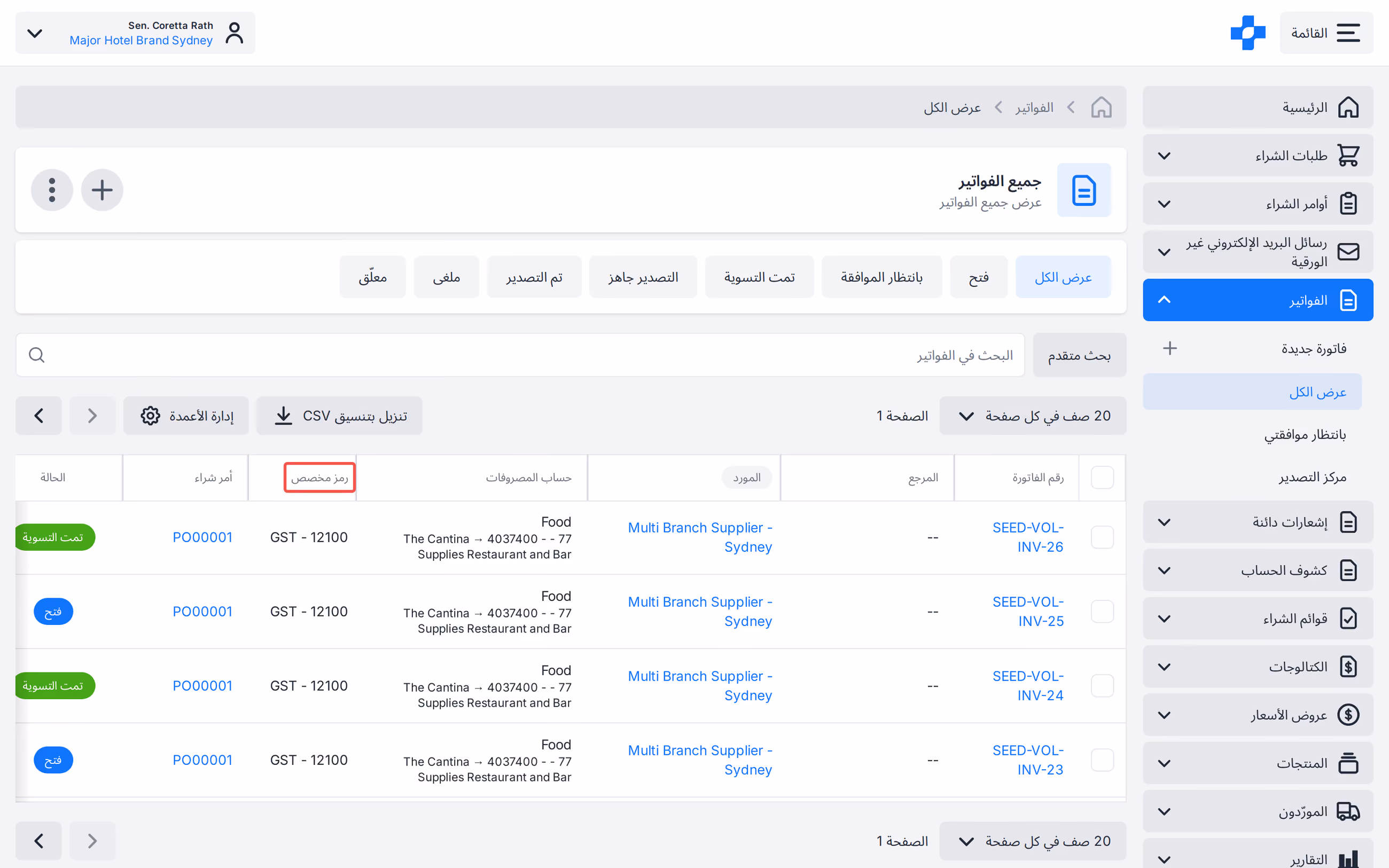
Task: Collapse the الفواتير sidebar section
Action: click(1258, 300)
